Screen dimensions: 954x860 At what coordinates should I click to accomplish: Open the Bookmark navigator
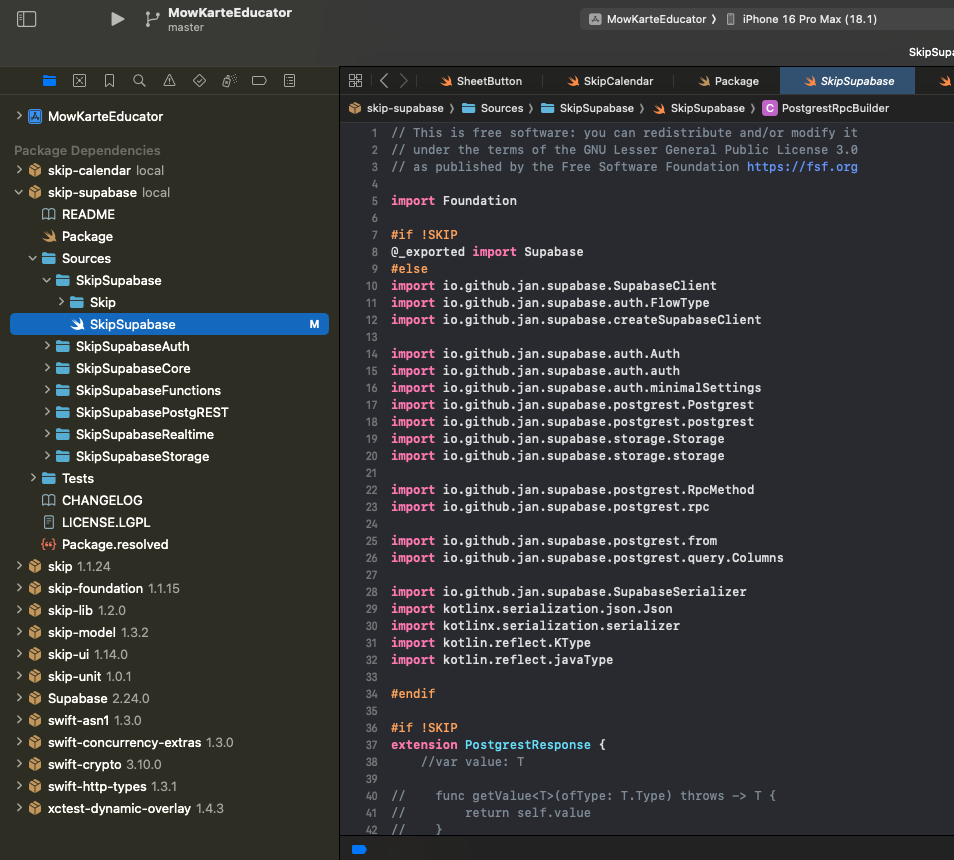[x=110, y=81]
